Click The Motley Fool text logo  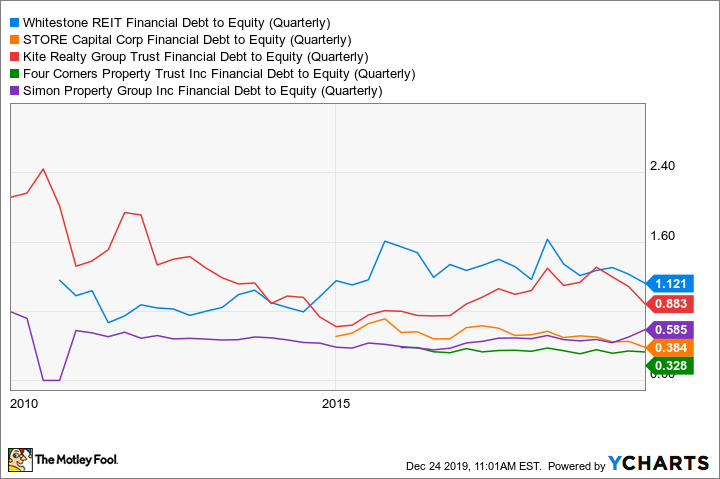click(x=77, y=461)
